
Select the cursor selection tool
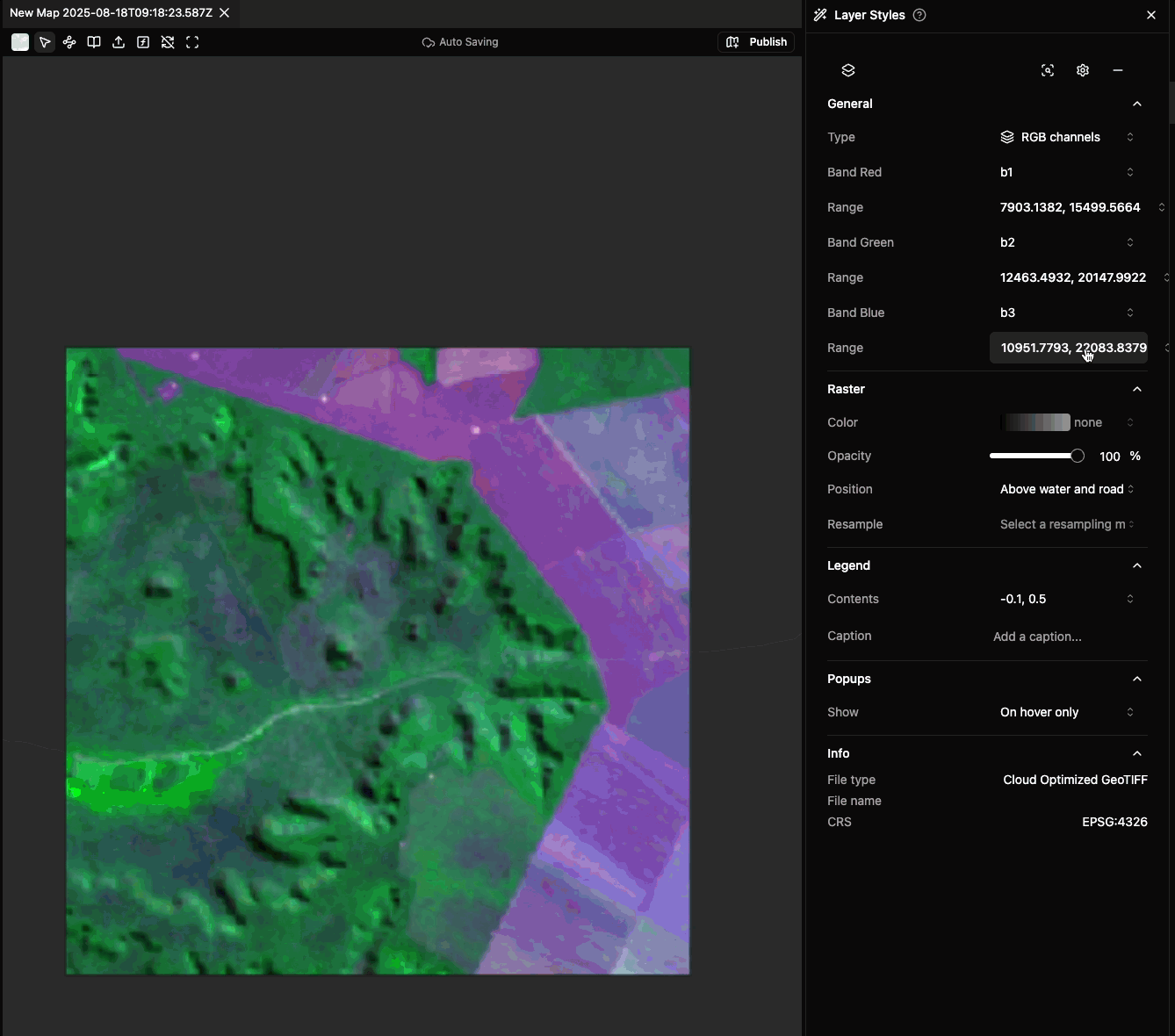45,41
